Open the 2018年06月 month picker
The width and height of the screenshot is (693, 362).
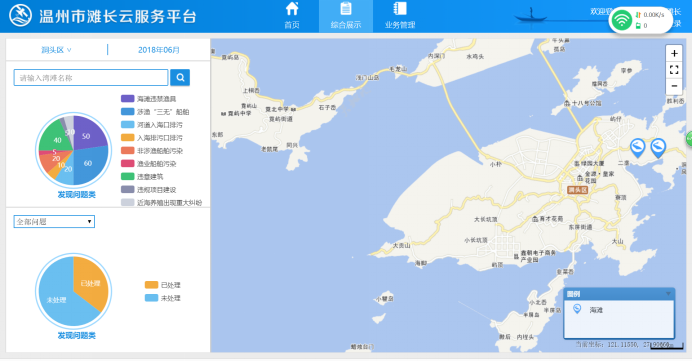[x=159, y=50]
